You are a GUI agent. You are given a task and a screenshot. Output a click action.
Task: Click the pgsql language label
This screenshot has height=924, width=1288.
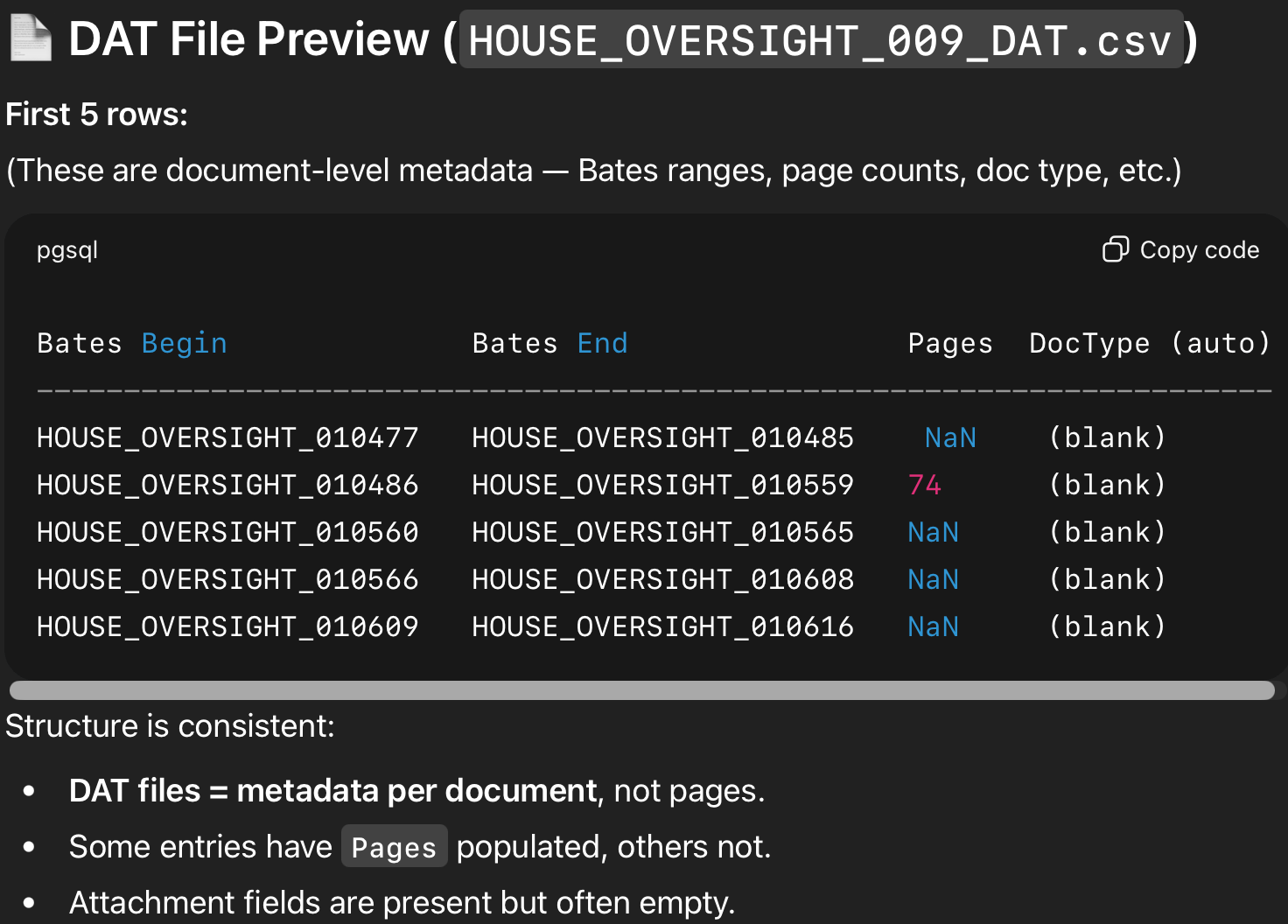click(67, 251)
